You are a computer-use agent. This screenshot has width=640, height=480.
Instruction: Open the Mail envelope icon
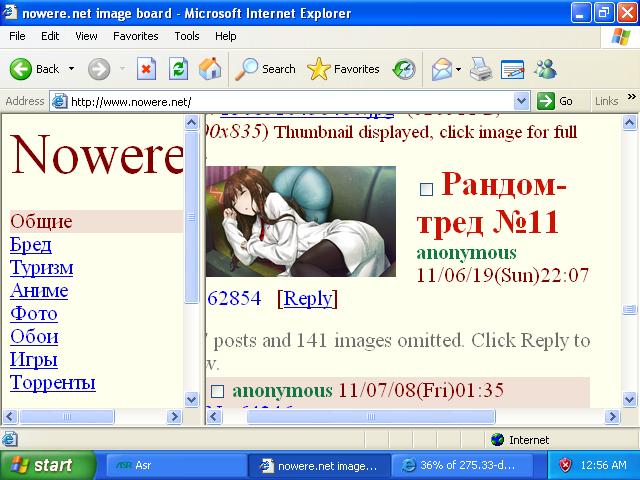[x=442, y=69]
